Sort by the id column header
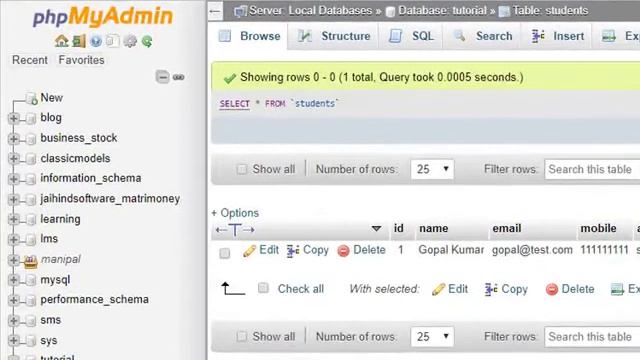Screen dimensions: 640x360 tap(398, 228)
